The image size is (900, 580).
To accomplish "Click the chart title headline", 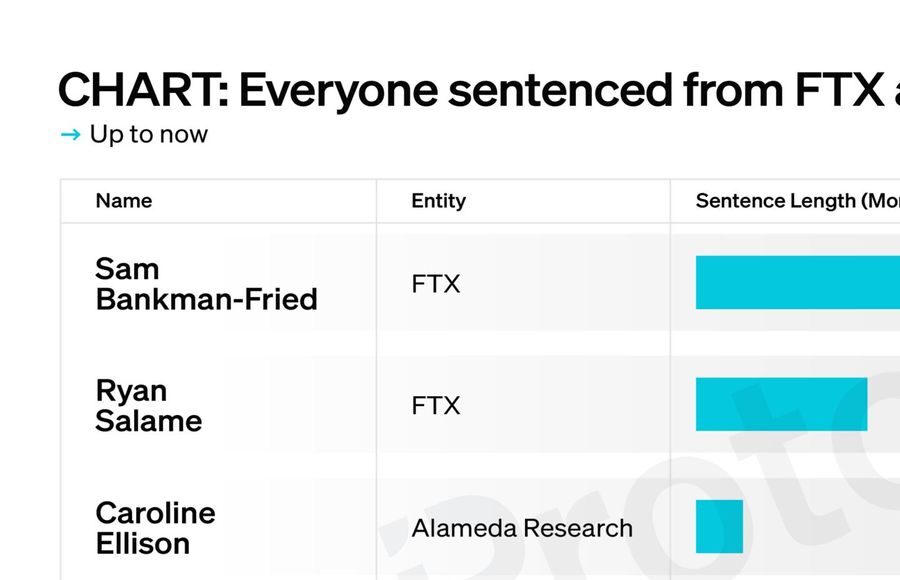I will point(479,91).
